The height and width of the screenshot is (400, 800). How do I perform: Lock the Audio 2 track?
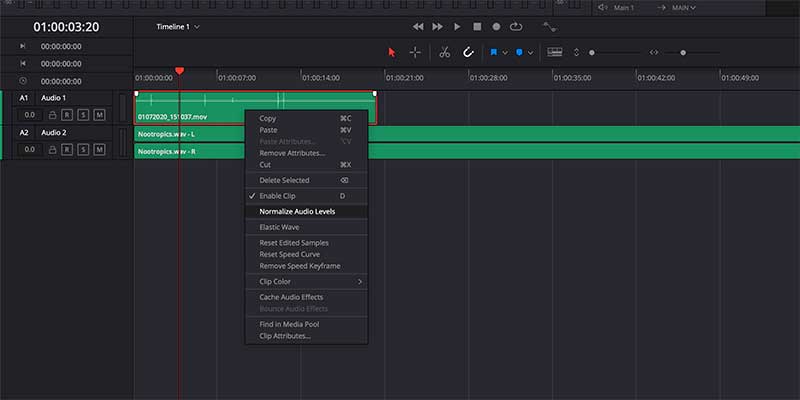click(x=52, y=150)
